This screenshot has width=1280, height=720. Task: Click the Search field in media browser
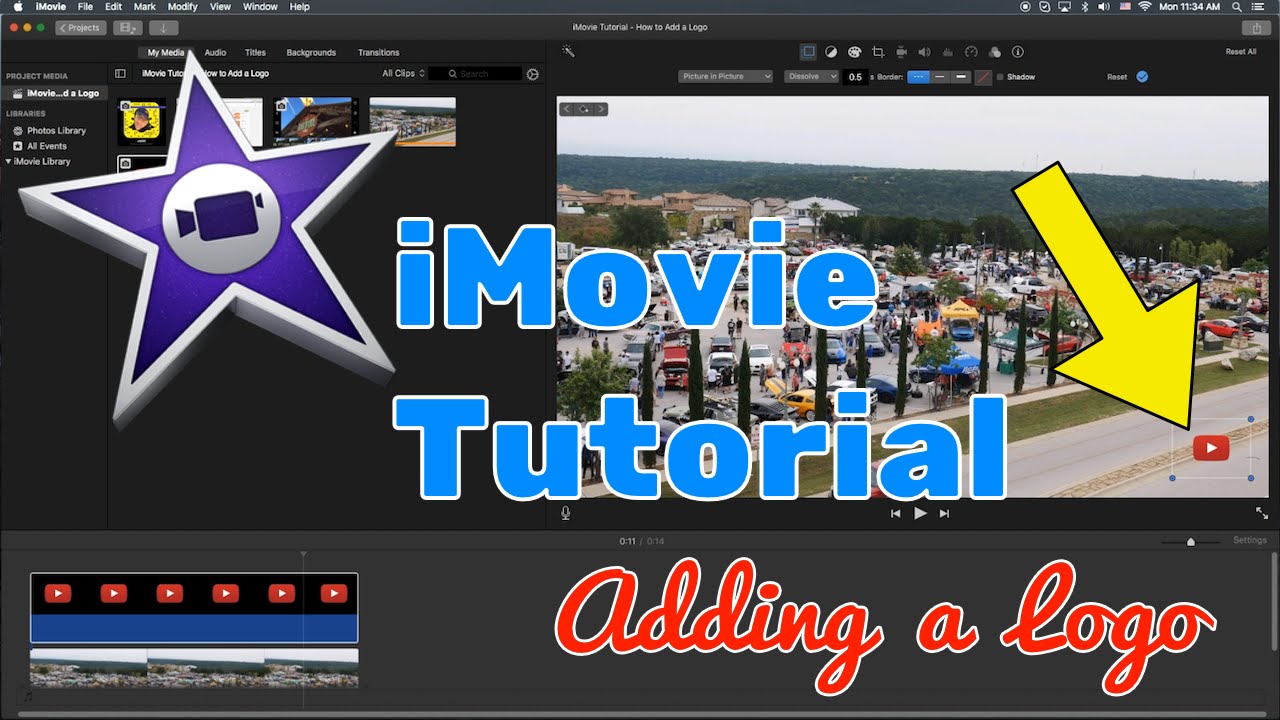click(476, 74)
